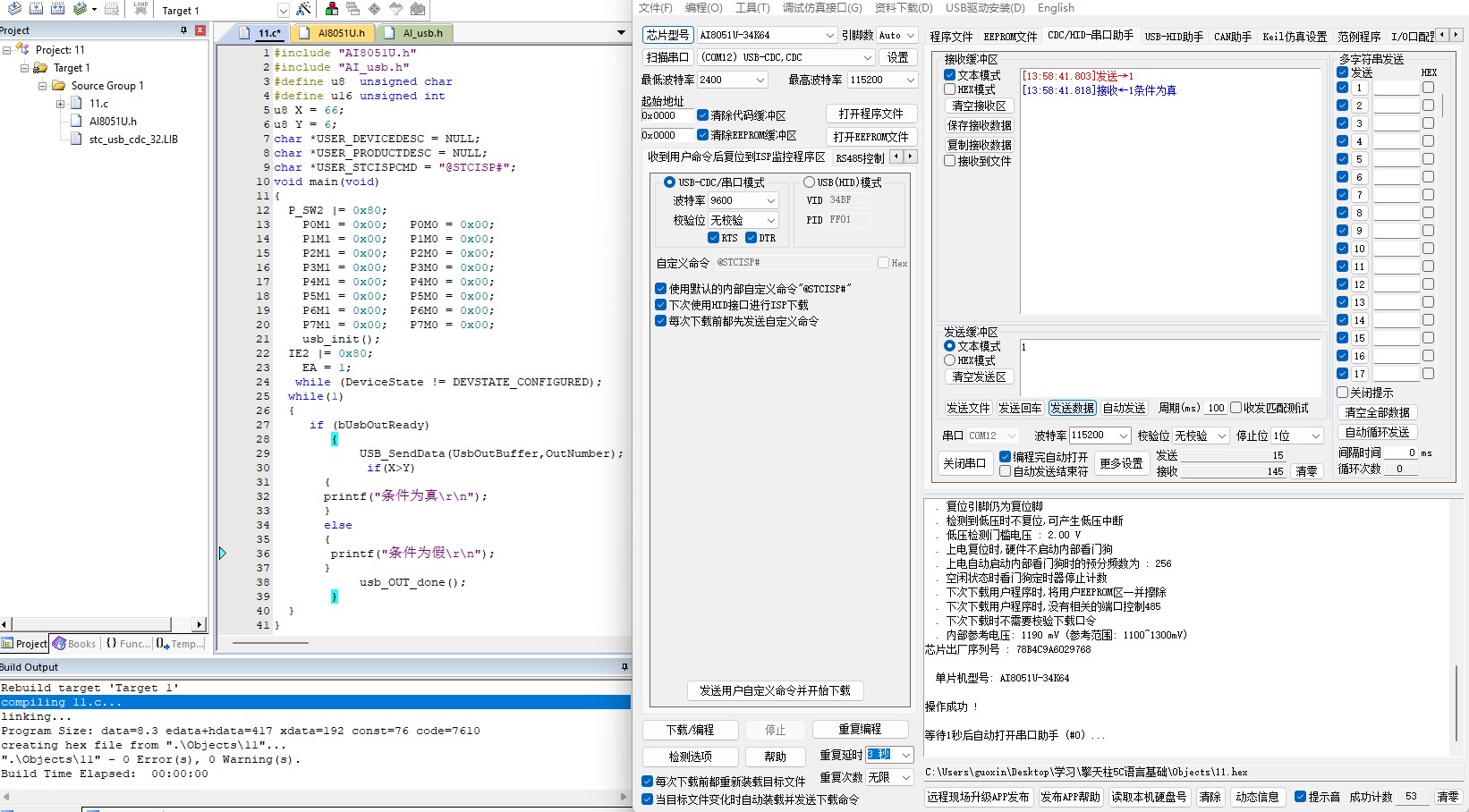Click the 发送数据 button
This screenshot has height=812, width=1469.
1072,408
